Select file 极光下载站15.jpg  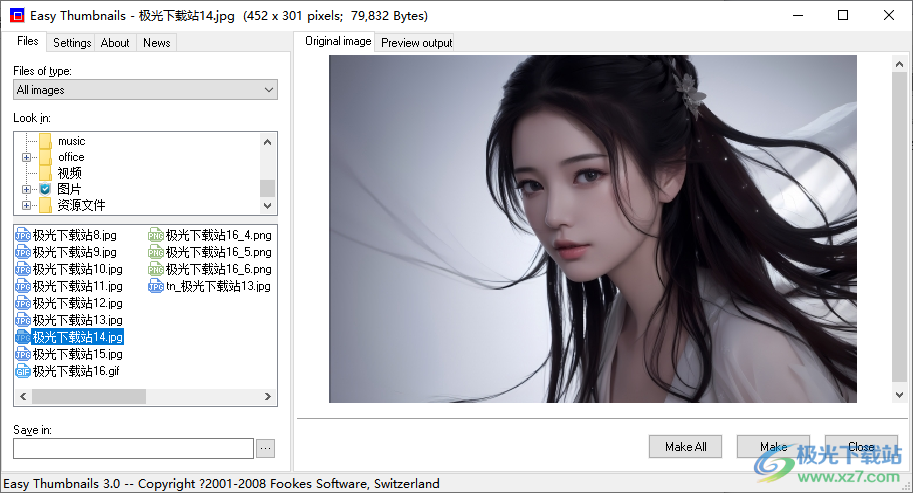pyautogui.click(x=77, y=354)
